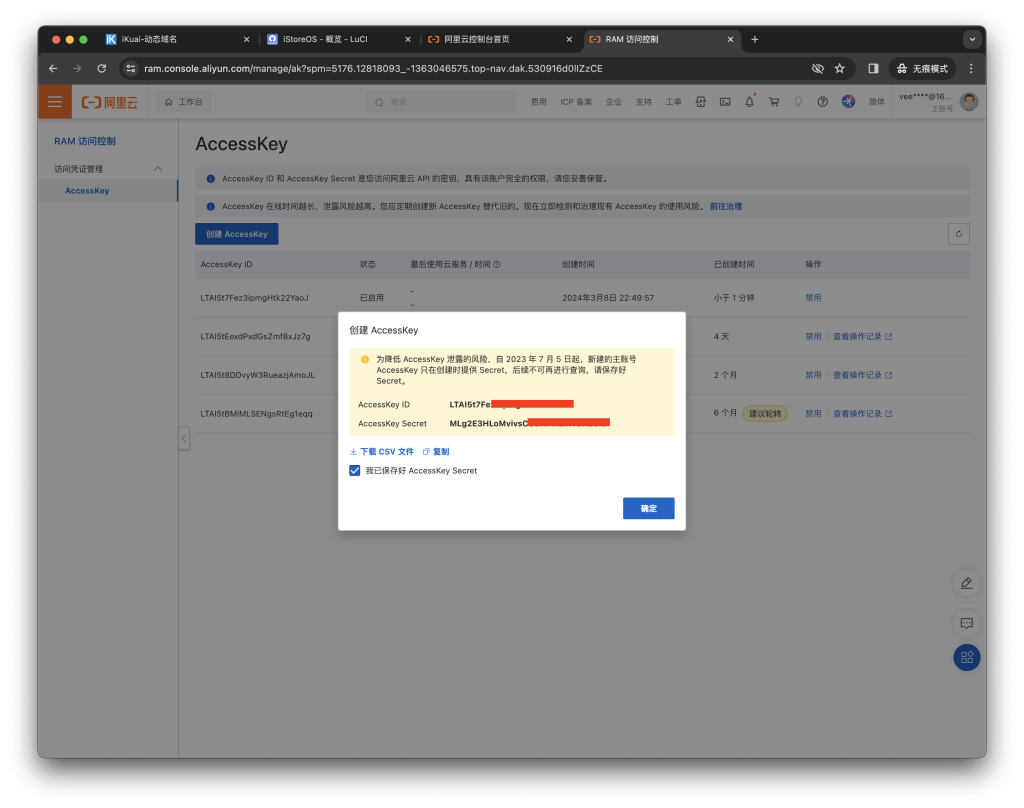Screen dimensions: 1024x808
Task: Click the 建议轮转 badge
Action: click(765, 413)
